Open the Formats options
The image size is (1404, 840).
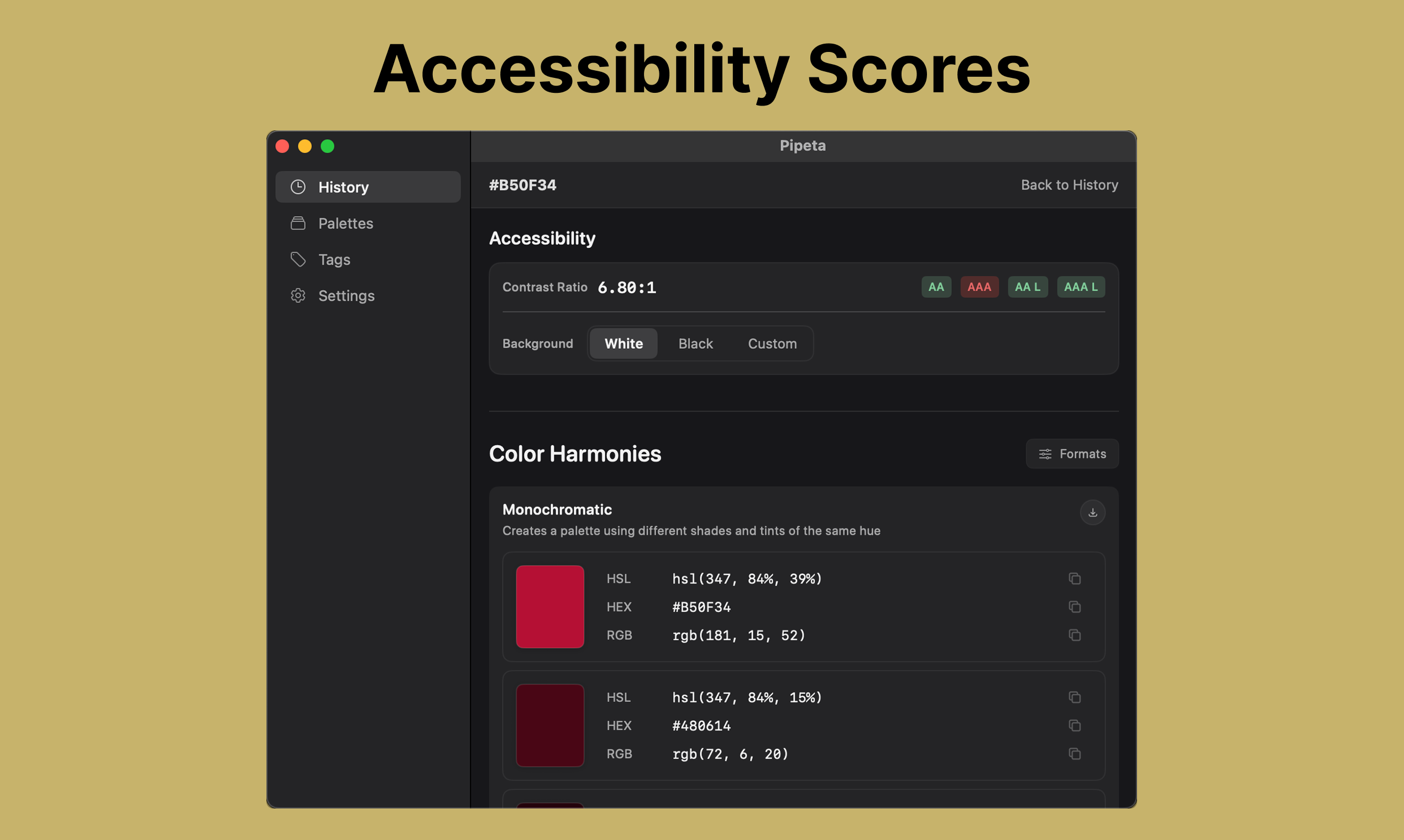(x=1072, y=453)
